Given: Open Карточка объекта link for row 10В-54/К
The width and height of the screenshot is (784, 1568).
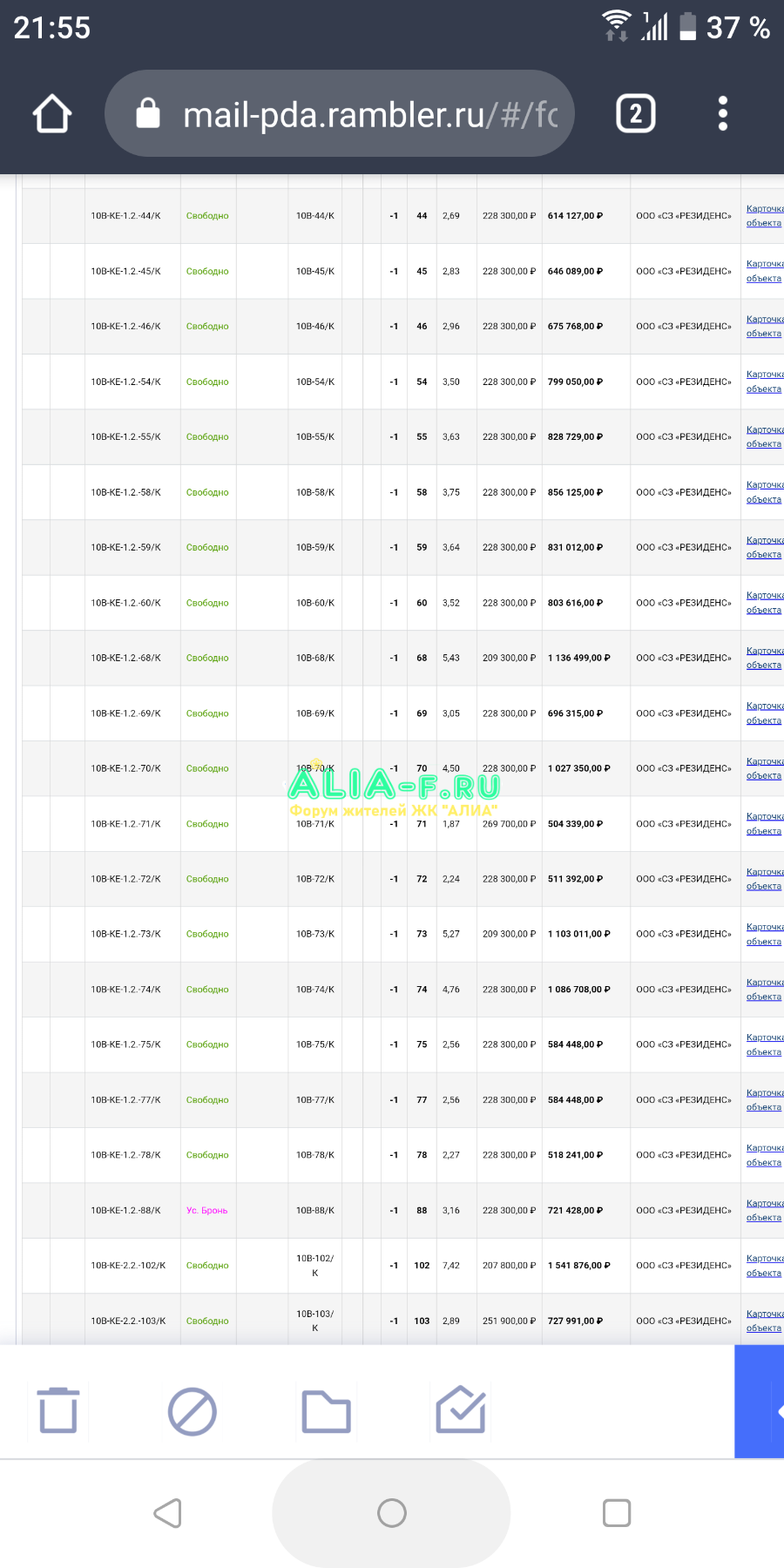Looking at the screenshot, I should [765, 382].
